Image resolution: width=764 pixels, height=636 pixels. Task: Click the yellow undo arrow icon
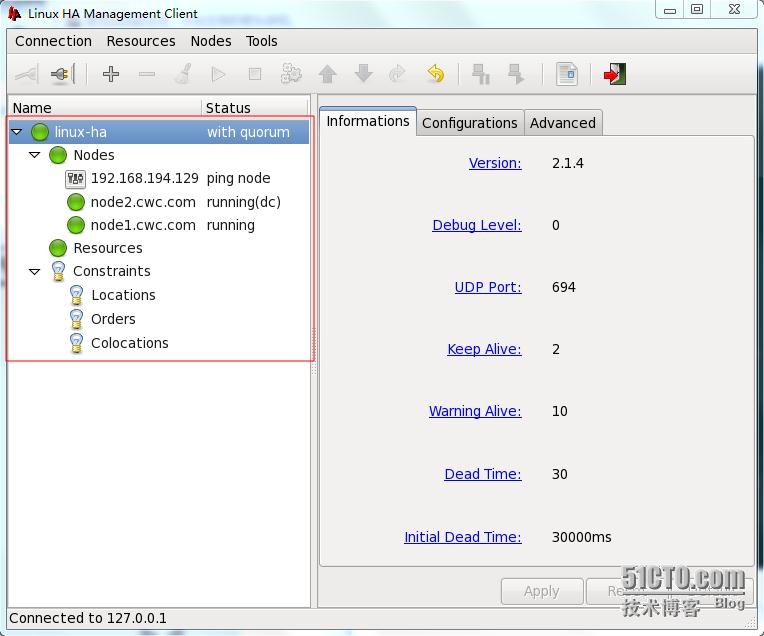coord(436,74)
